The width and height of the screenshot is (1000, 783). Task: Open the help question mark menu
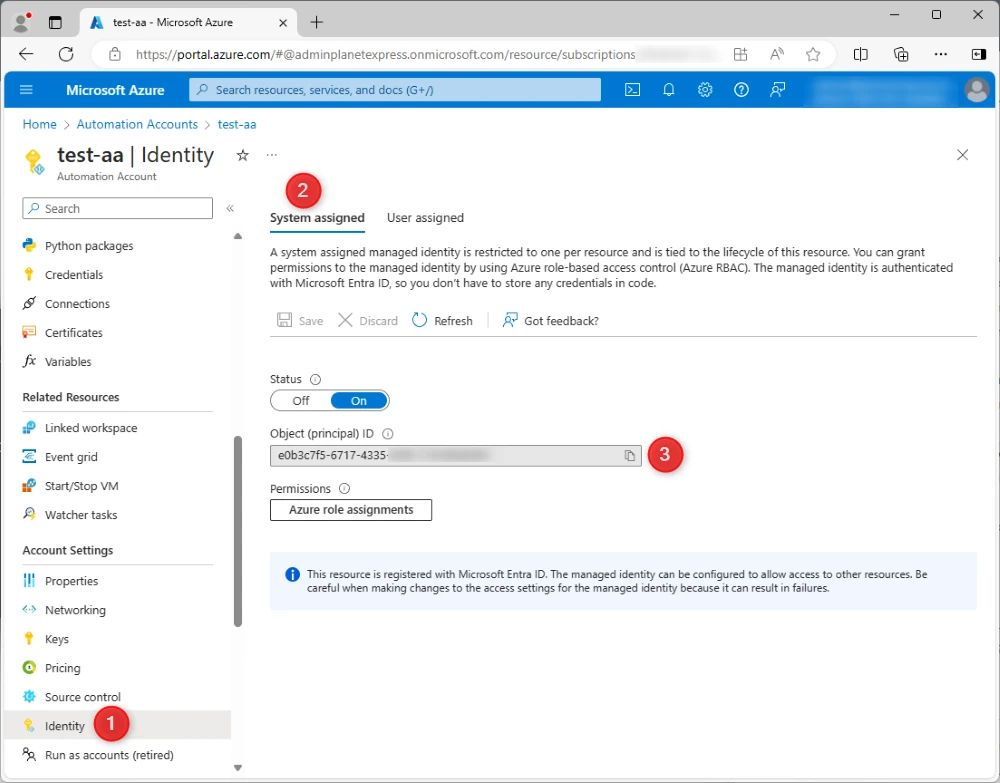(x=741, y=90)
